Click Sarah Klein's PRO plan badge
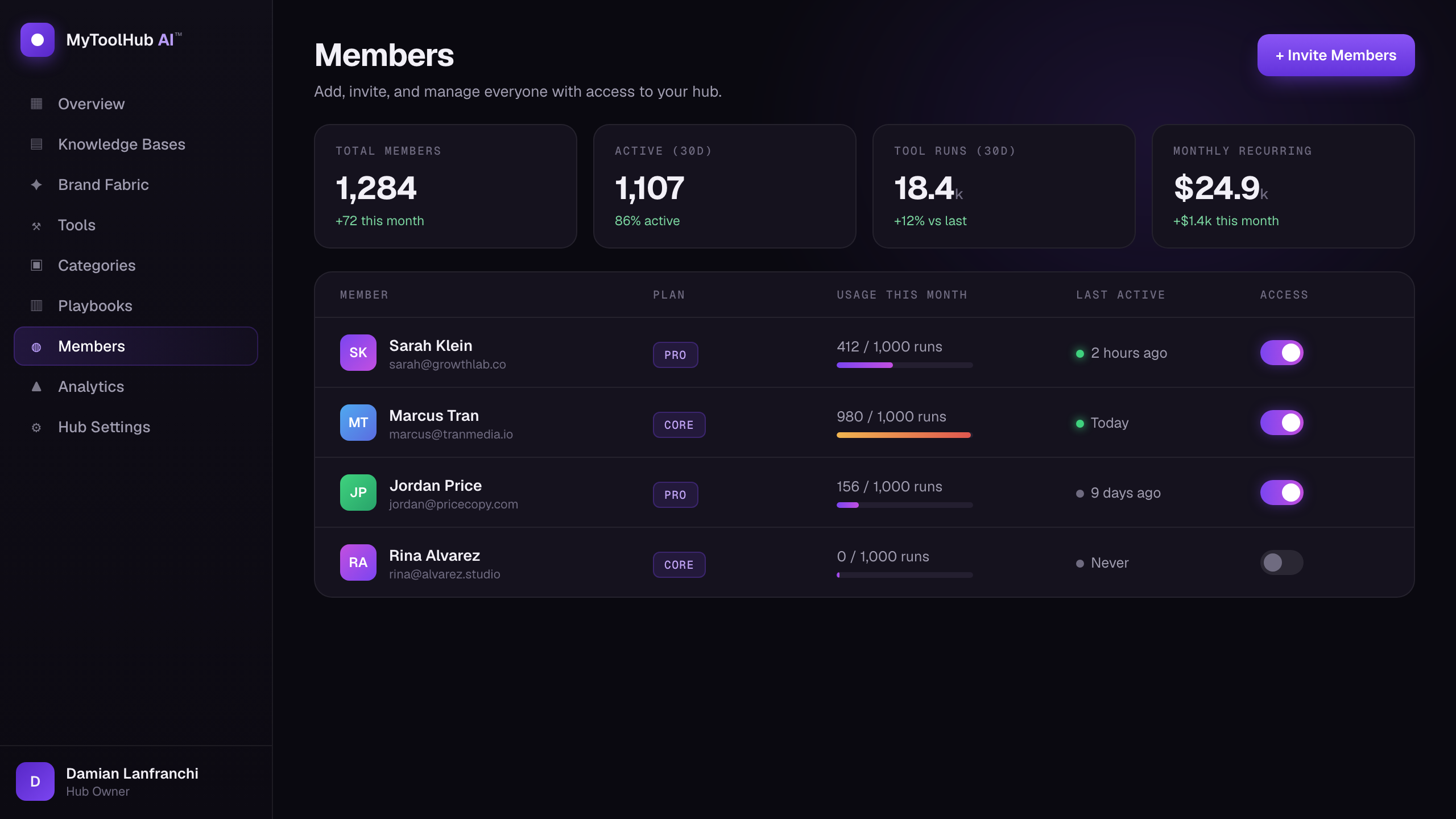The height and width of the screenshot is (819, 1456). pos(676,355)
